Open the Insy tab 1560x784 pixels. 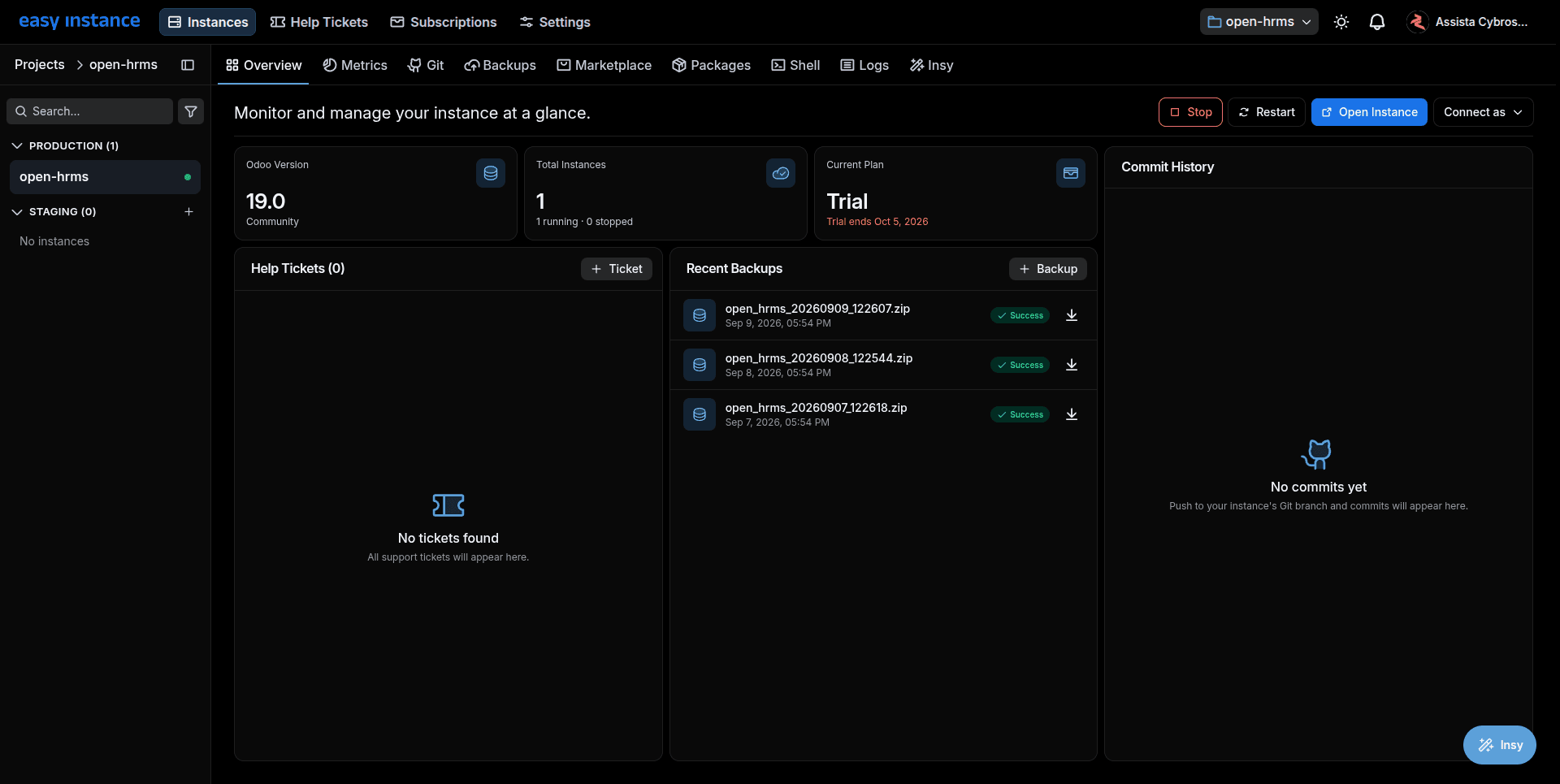(931, 65)
